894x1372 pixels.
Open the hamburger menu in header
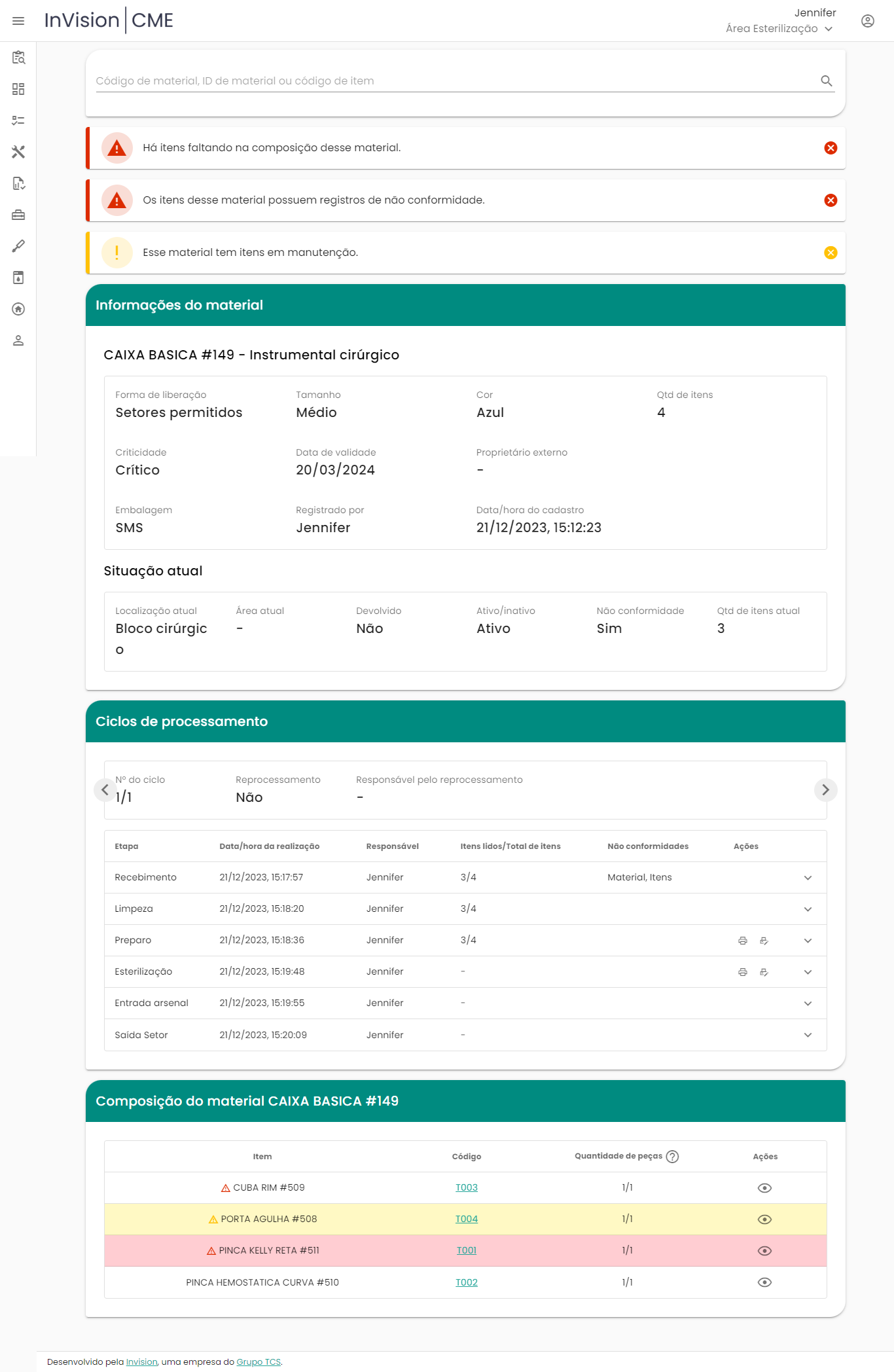click(18, 21)
